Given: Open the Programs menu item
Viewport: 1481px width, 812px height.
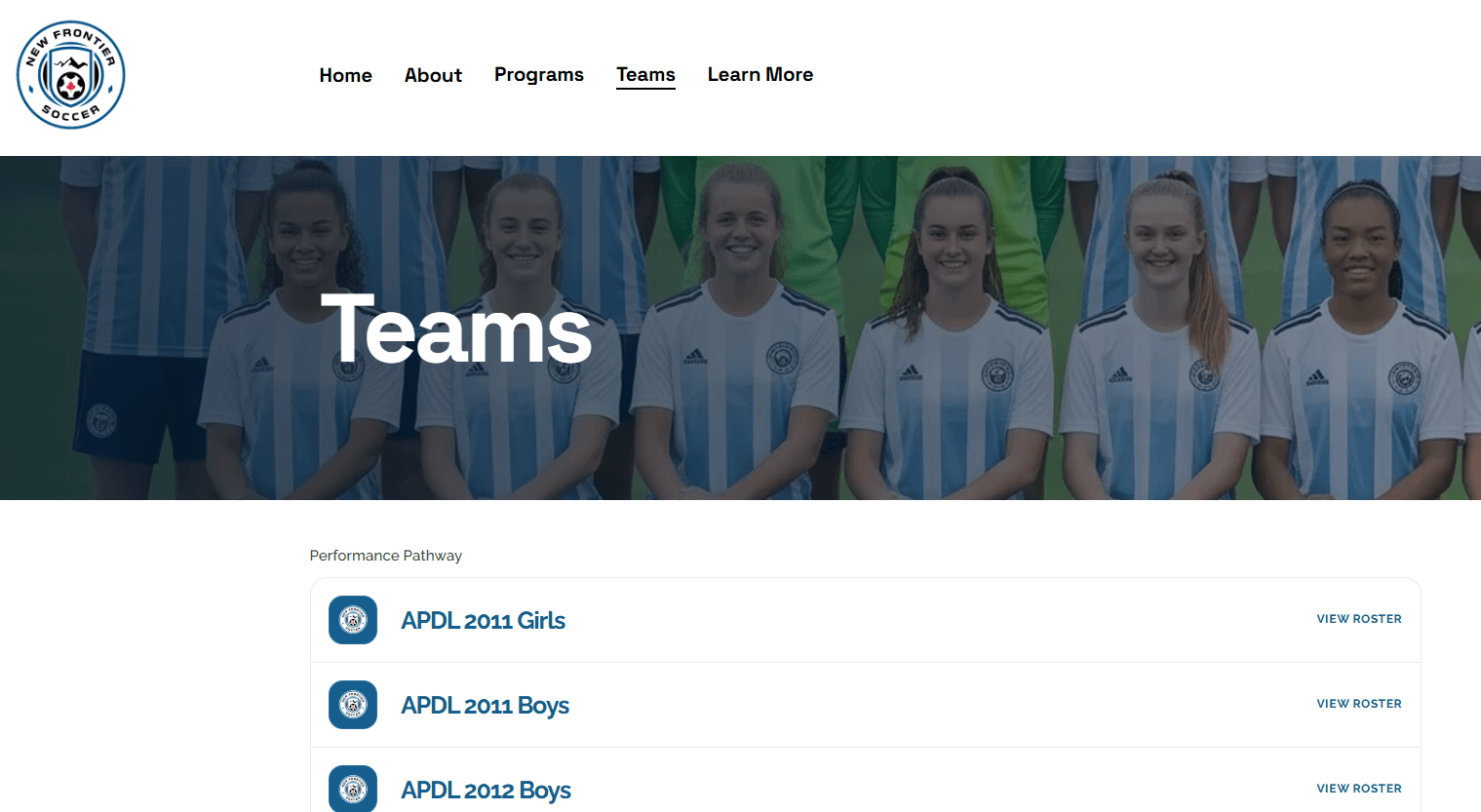Looking at the screenshot, I should coord(539,75).
